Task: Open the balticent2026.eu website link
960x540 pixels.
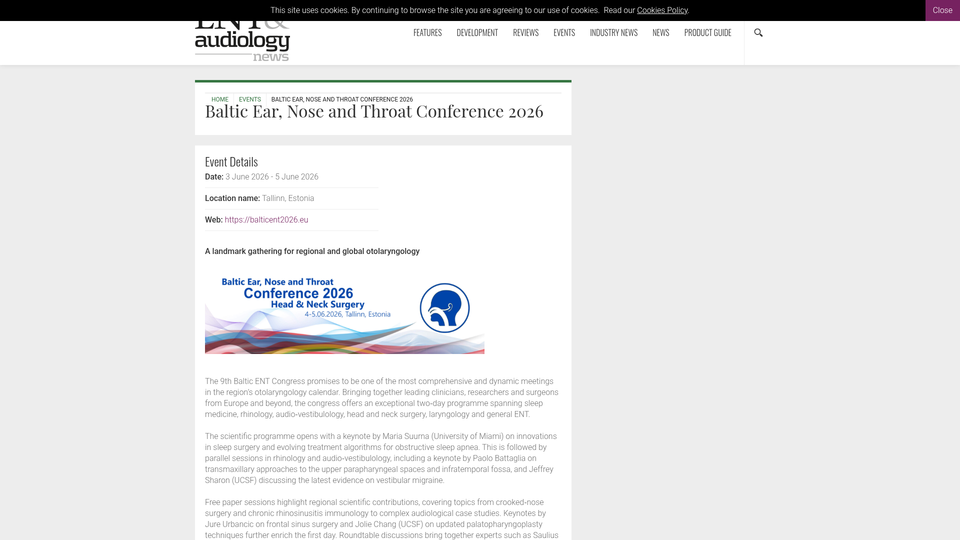Action: pyautogui.click(x=266, y=220)
